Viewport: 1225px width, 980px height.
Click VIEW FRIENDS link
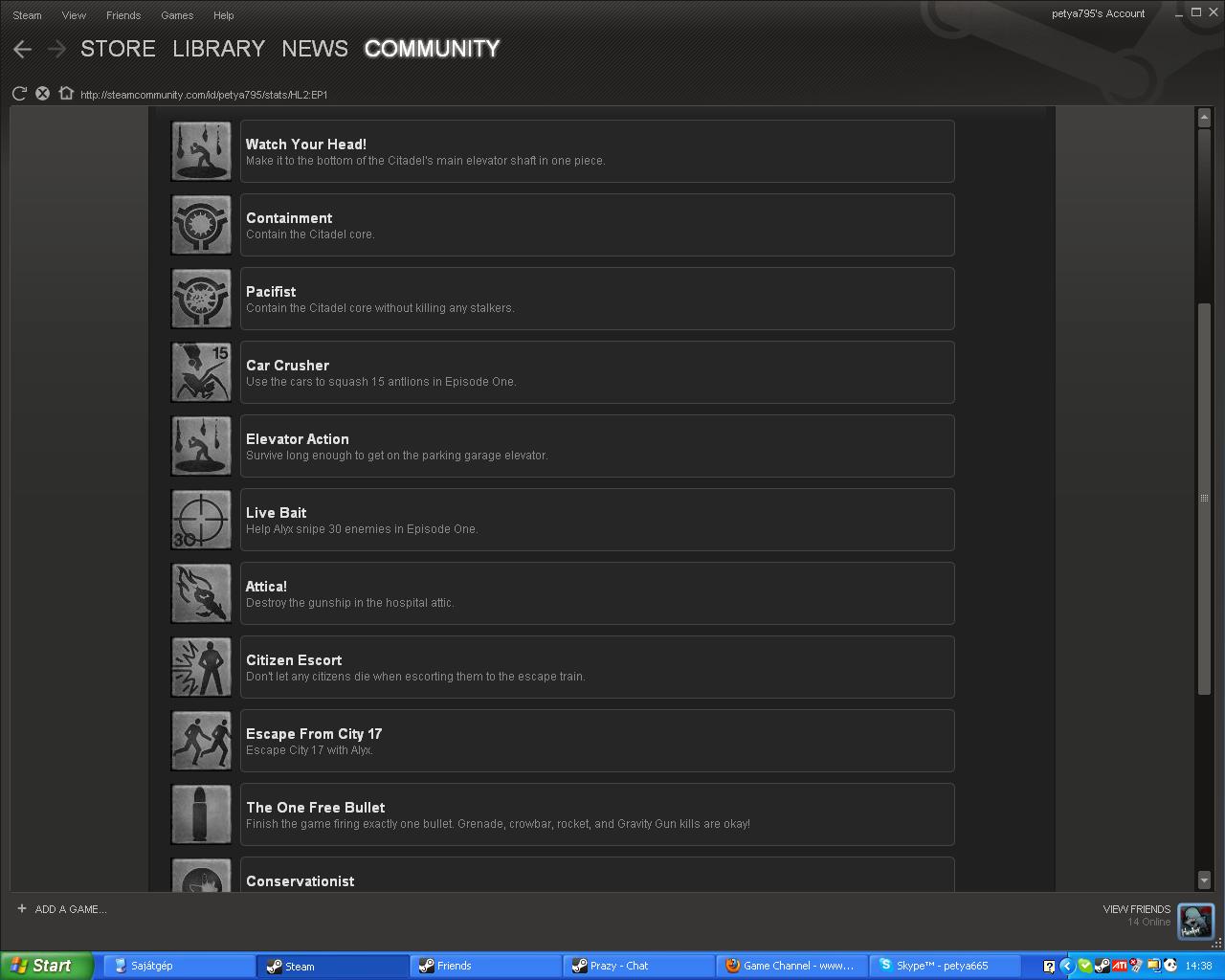click(1137, 909)
